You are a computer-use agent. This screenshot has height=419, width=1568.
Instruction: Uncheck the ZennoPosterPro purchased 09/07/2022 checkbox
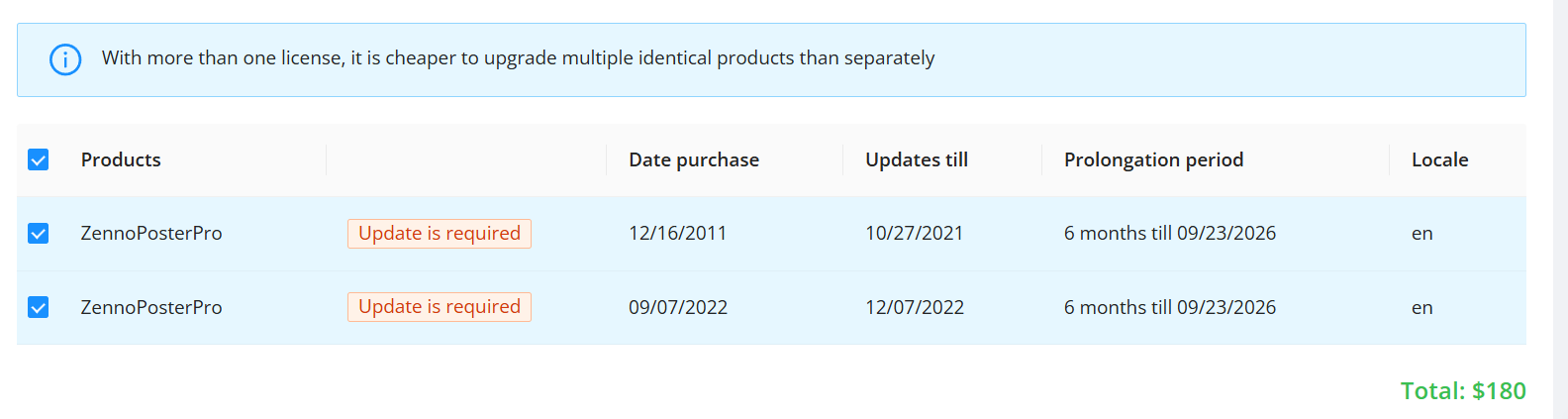pos(39,307)
